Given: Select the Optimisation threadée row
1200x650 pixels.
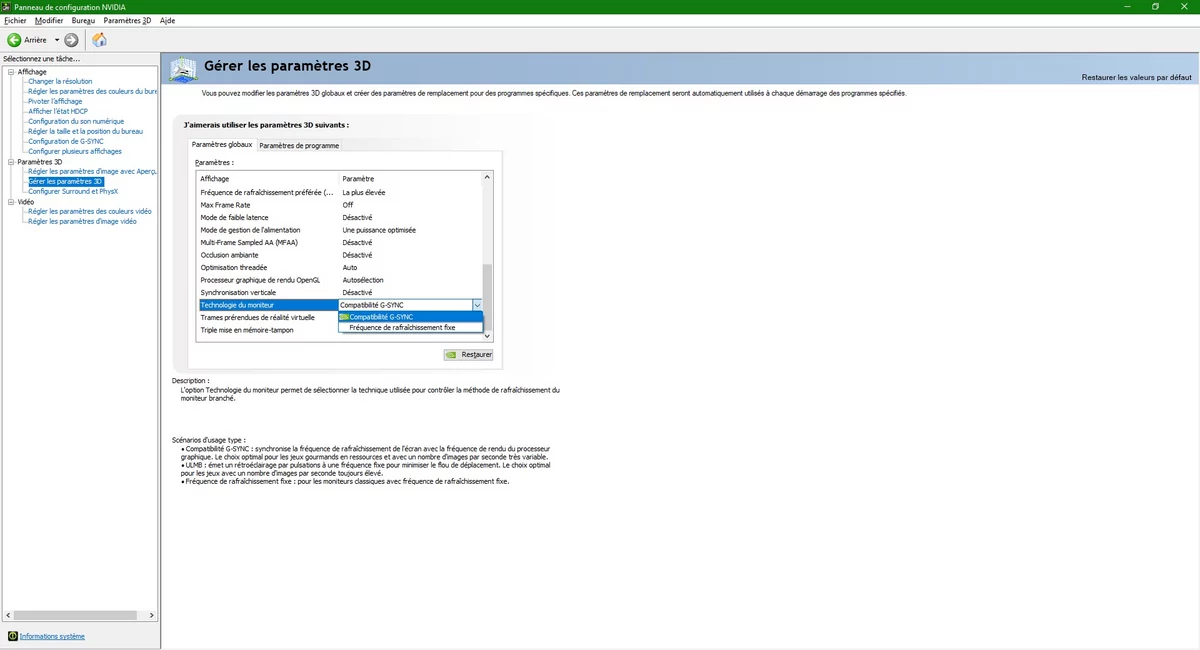Looking at the screenshot, I should [x=339, y=267].
